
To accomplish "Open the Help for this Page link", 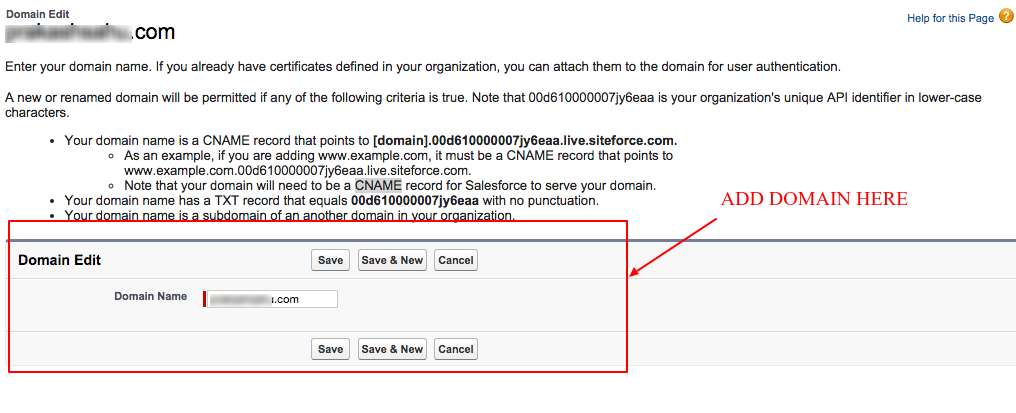I will pos(950,18).
